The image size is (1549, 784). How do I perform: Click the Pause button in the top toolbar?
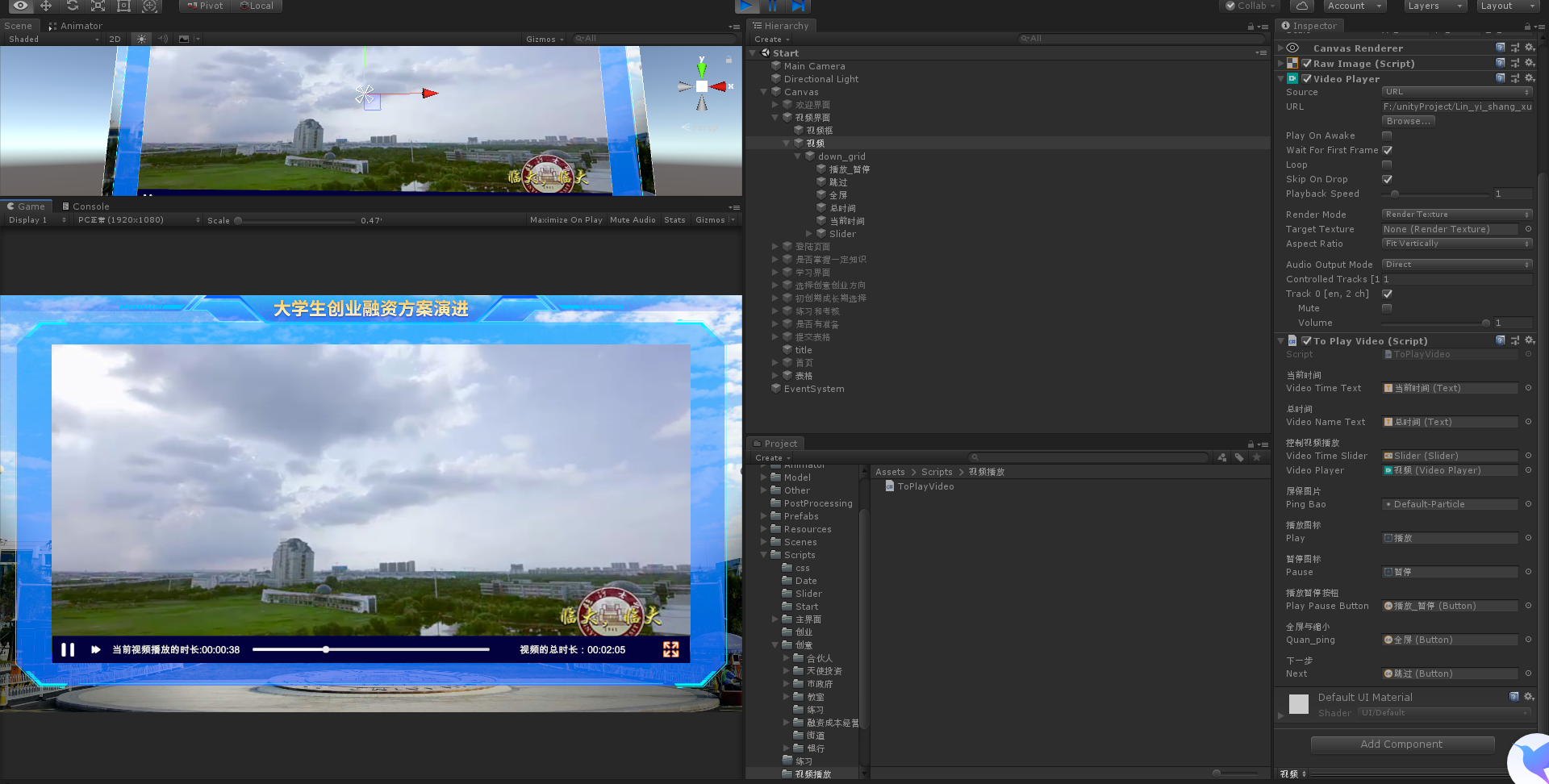pyautogui.click(x=772, y=6)
